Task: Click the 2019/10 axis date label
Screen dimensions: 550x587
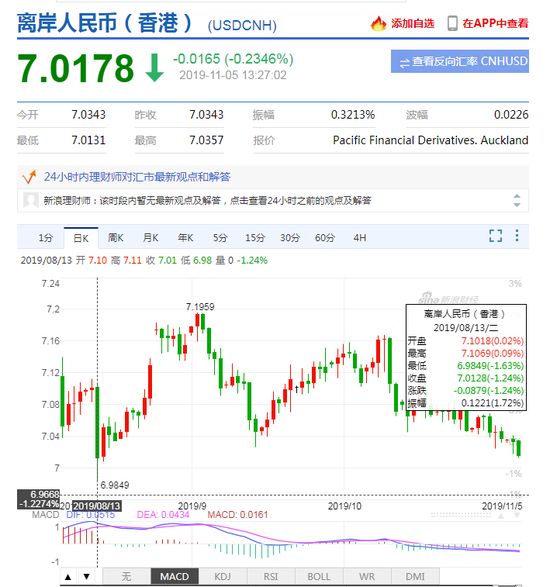Action: point(344,506)
